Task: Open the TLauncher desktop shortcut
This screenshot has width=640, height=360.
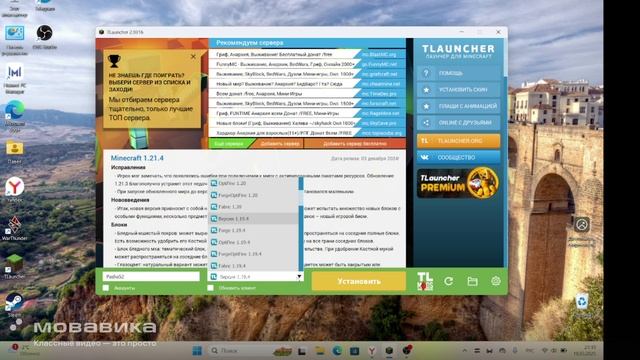Action: click(x=15, y=267)
